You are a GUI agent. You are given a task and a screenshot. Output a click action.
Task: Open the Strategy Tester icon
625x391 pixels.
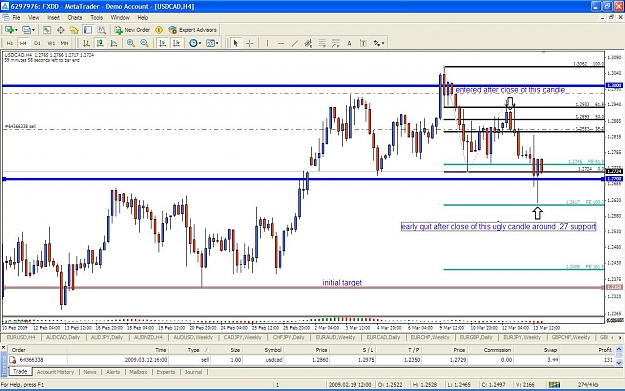[102, 30]
